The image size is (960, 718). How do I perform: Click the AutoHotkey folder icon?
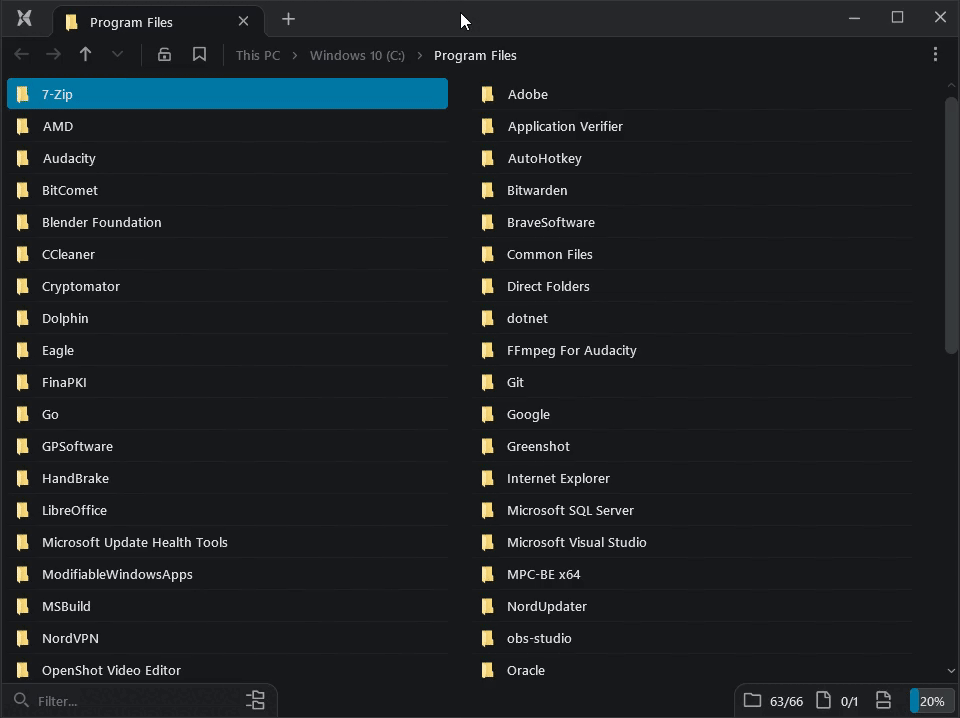tap(488, 158)
